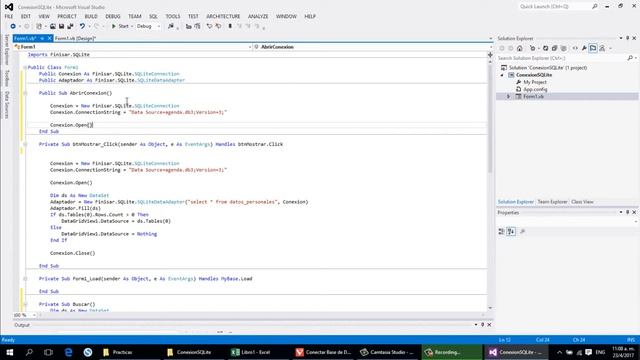Click the Start debugging button
This screenshot has height=360, width=640.
point(120,26)
